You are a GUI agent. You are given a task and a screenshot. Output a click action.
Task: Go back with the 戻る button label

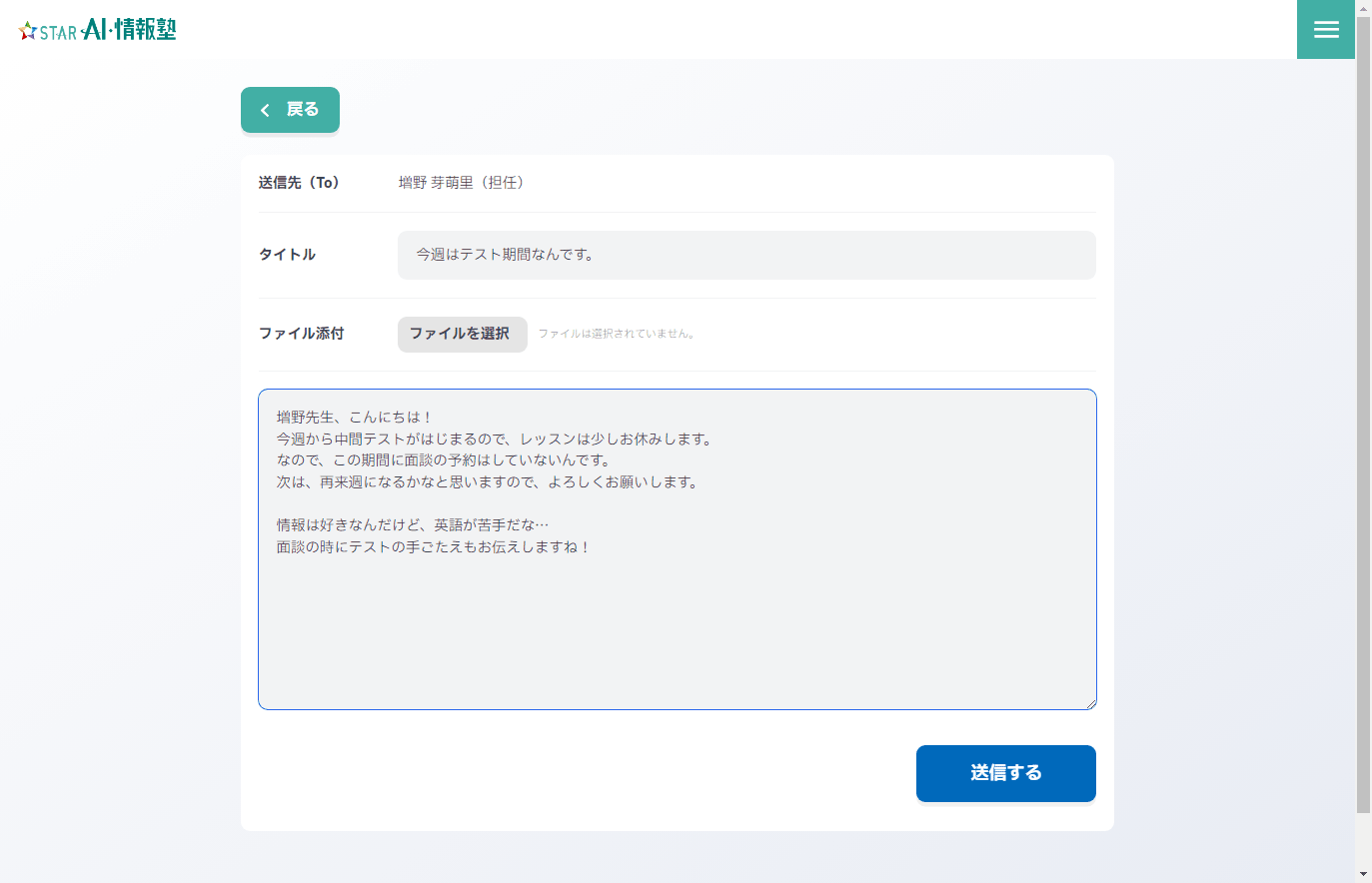coord(303,109)
